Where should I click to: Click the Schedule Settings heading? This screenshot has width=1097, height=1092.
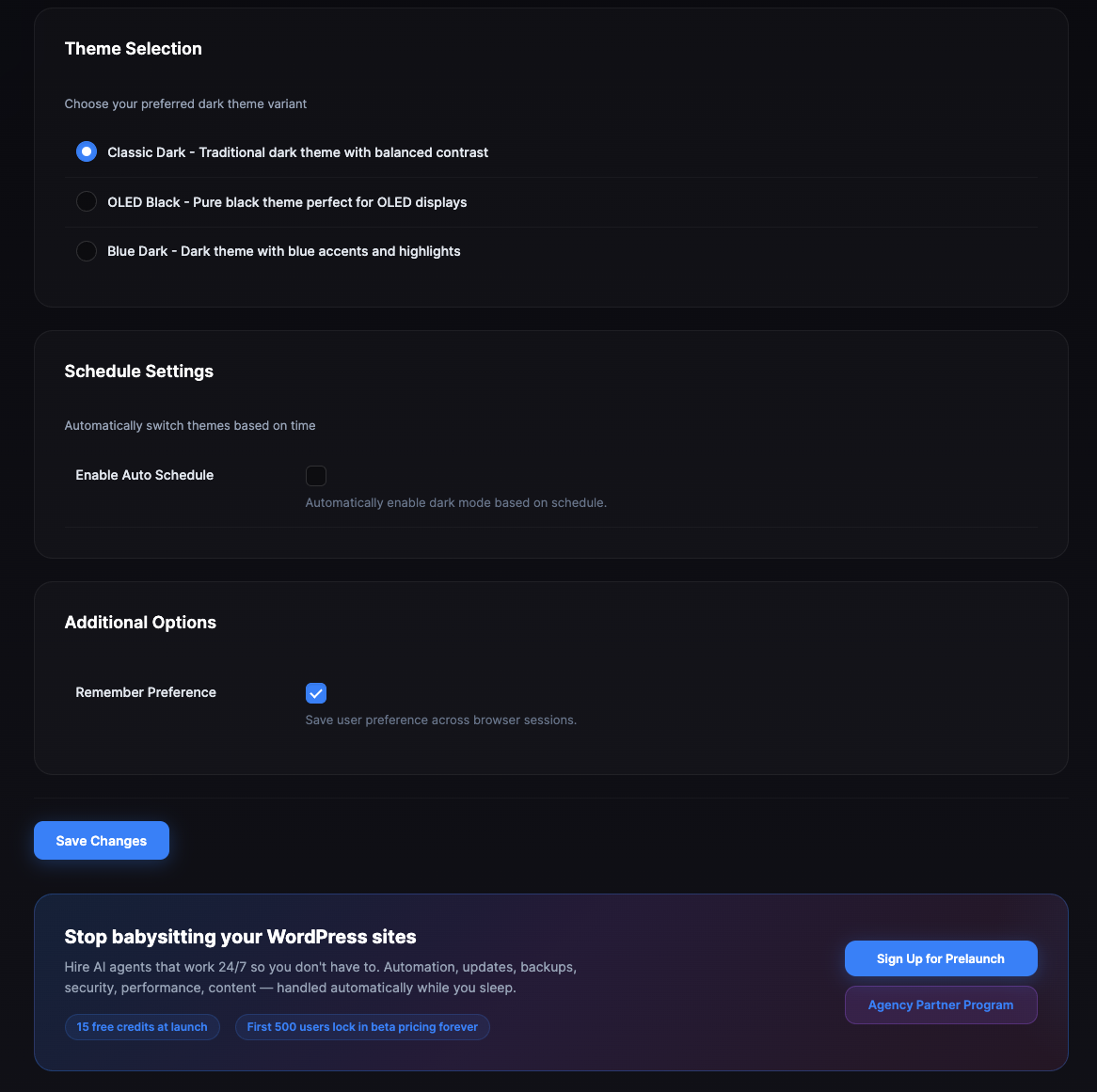coord(139,372)
